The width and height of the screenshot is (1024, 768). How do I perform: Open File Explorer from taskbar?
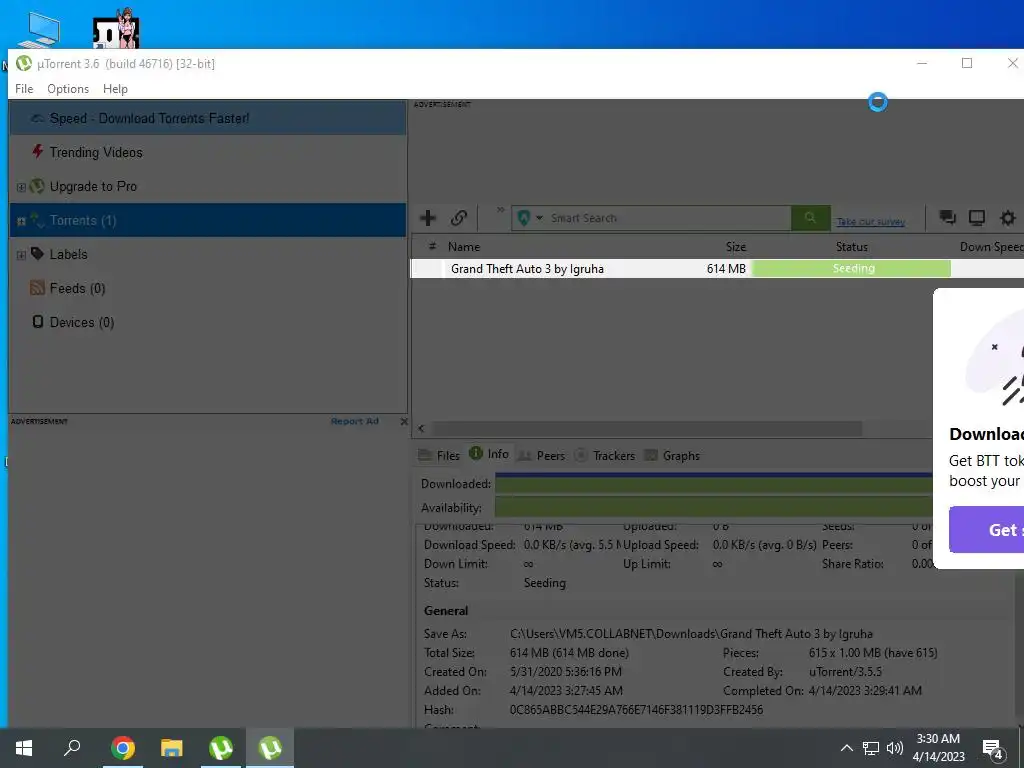172,748
